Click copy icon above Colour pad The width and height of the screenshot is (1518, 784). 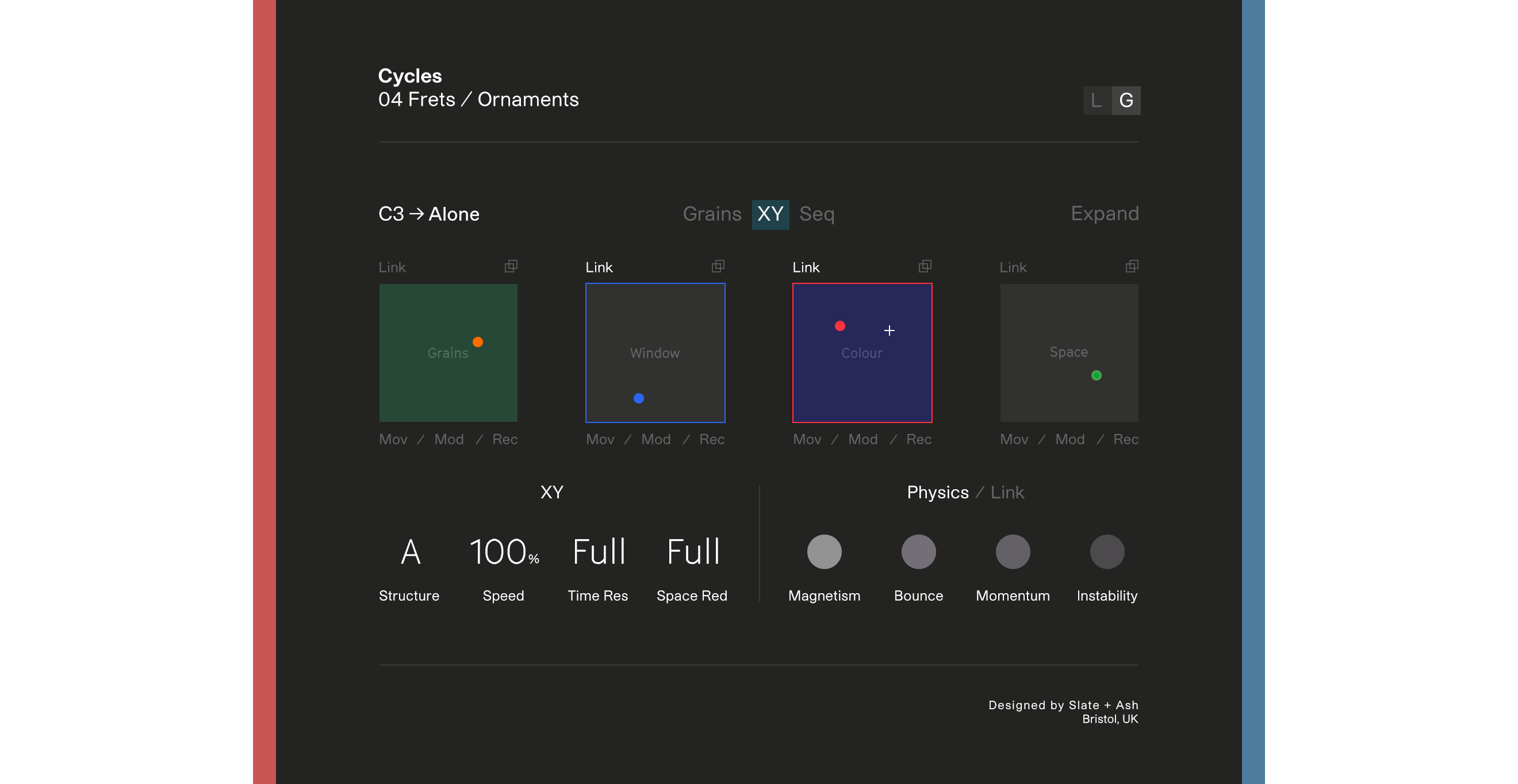tap(925, 266)
